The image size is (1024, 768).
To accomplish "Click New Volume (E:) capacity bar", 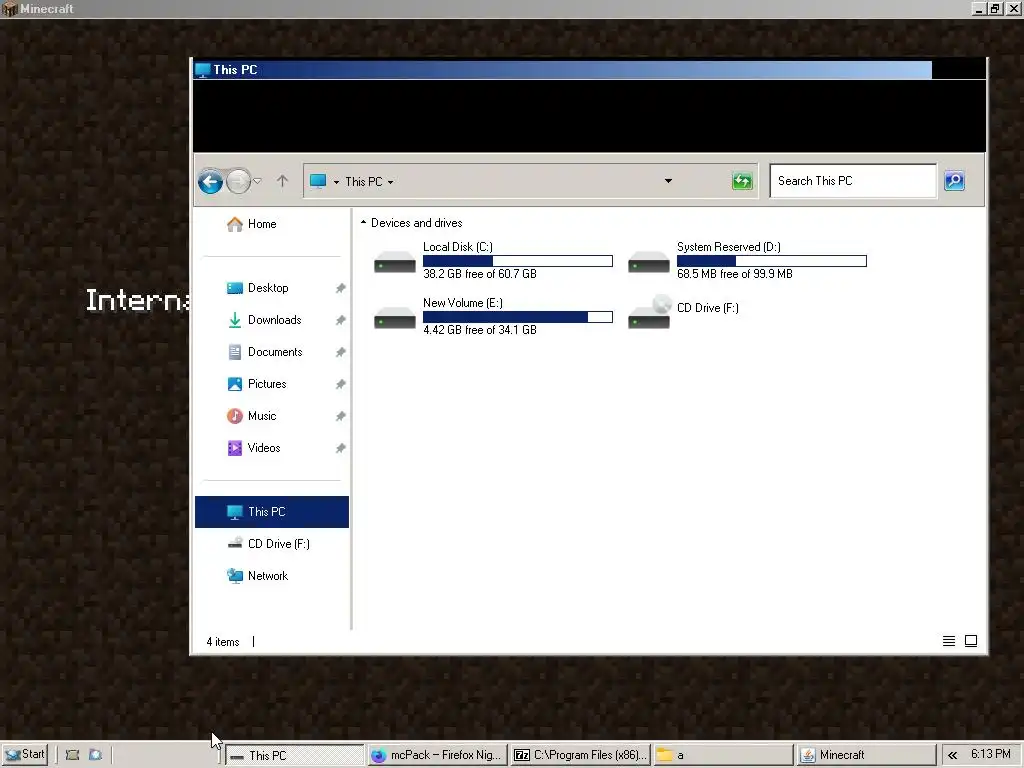I will 518,317.
